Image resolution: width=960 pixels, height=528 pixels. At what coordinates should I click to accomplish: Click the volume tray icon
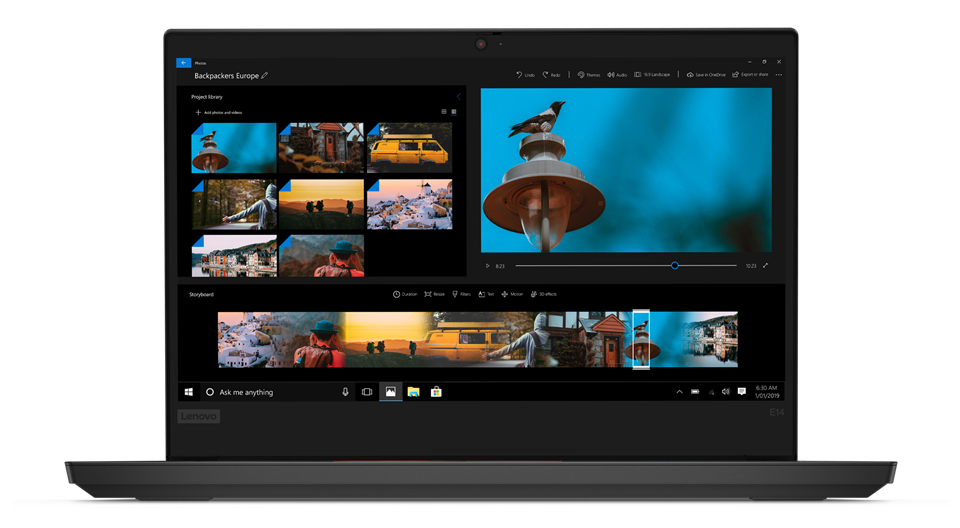pyautogui.click(x=726, y=392)
